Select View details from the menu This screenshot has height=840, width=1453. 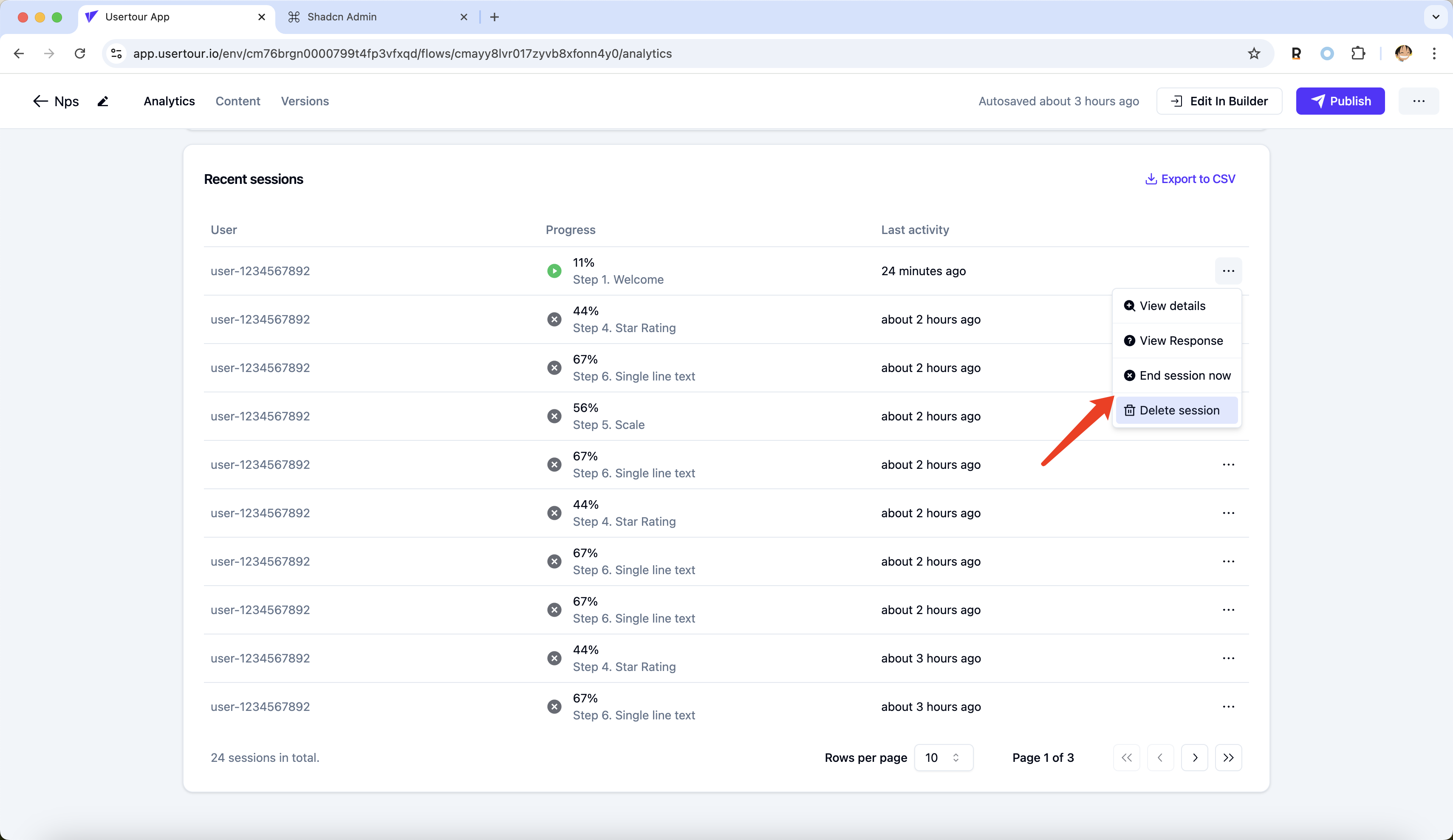pyautogui.click(x=1176, y=306)
